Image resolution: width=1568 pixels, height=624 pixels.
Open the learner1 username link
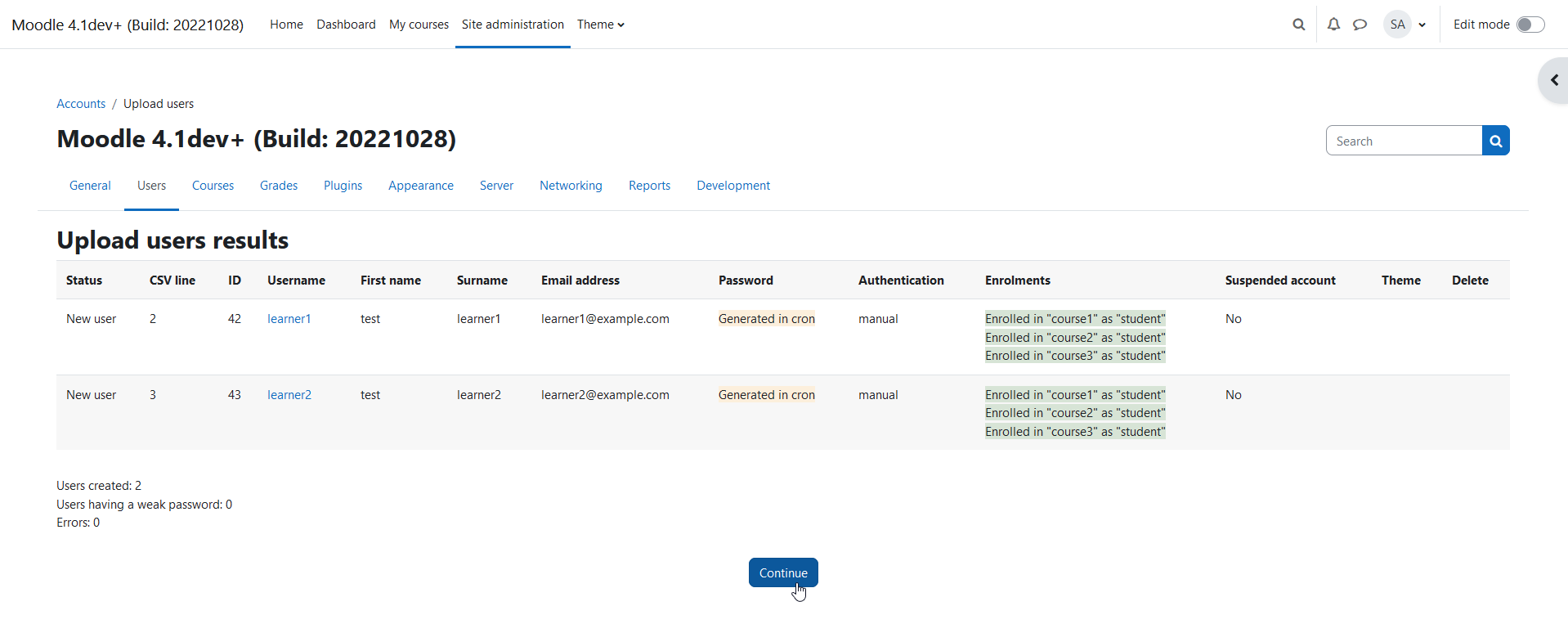pyautogui.click(x=289, y=319)
